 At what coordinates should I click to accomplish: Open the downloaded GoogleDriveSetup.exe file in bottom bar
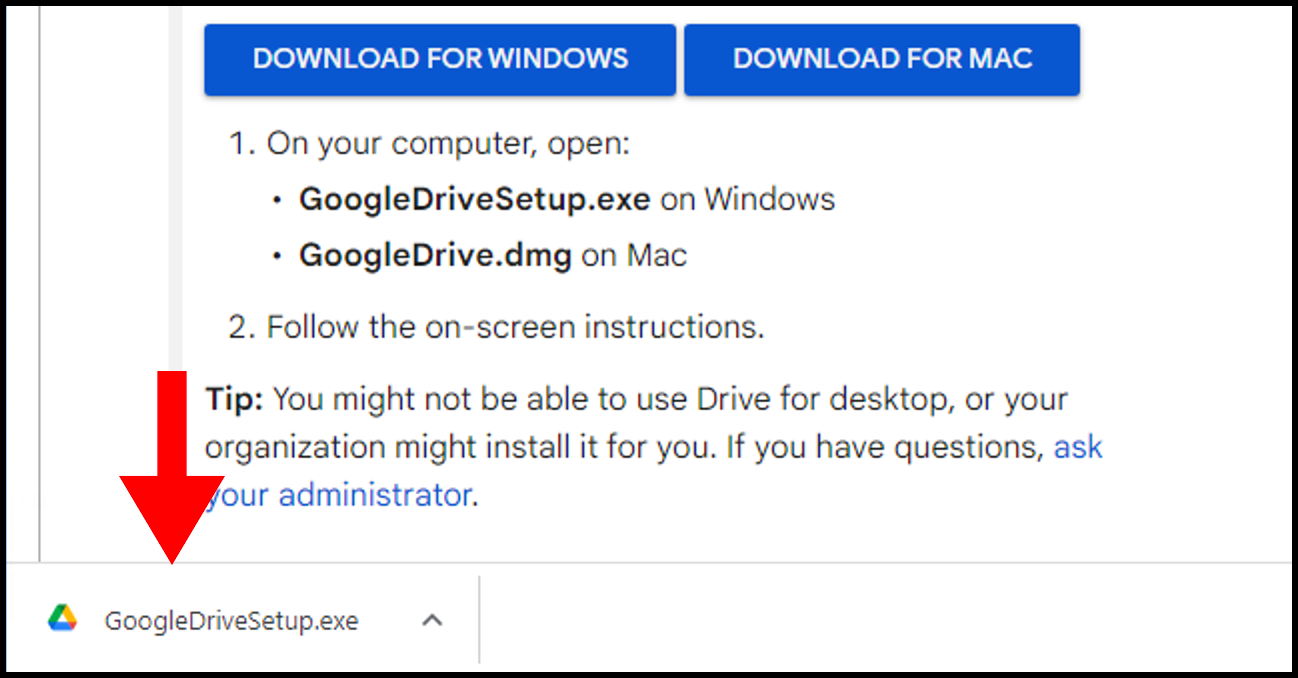tap(231, 621)
